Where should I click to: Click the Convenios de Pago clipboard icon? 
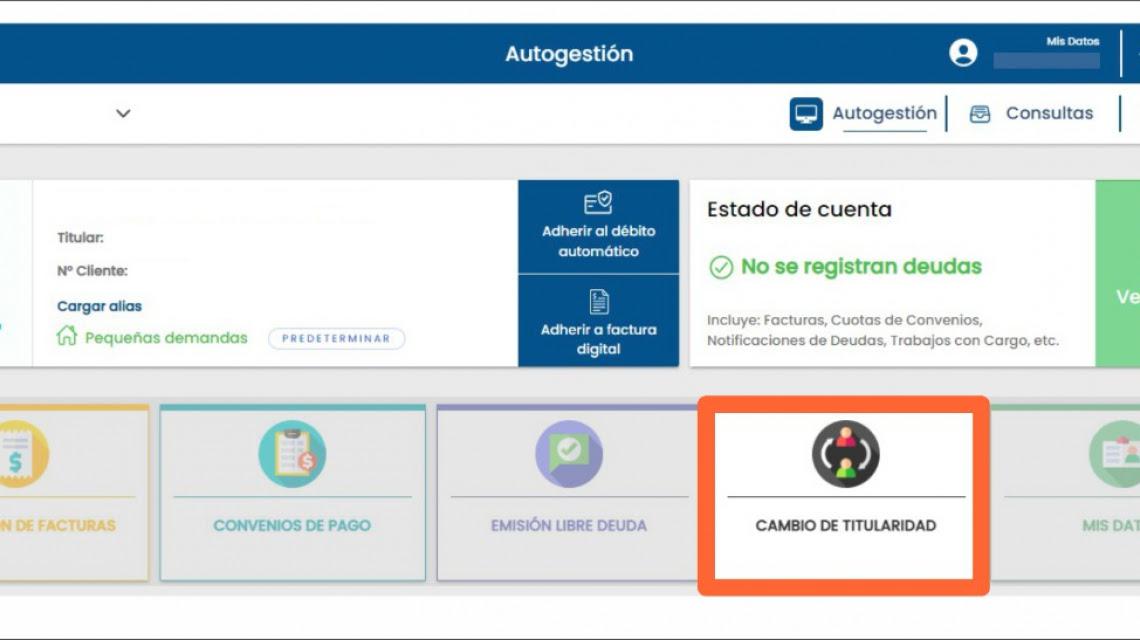(292, 454)
